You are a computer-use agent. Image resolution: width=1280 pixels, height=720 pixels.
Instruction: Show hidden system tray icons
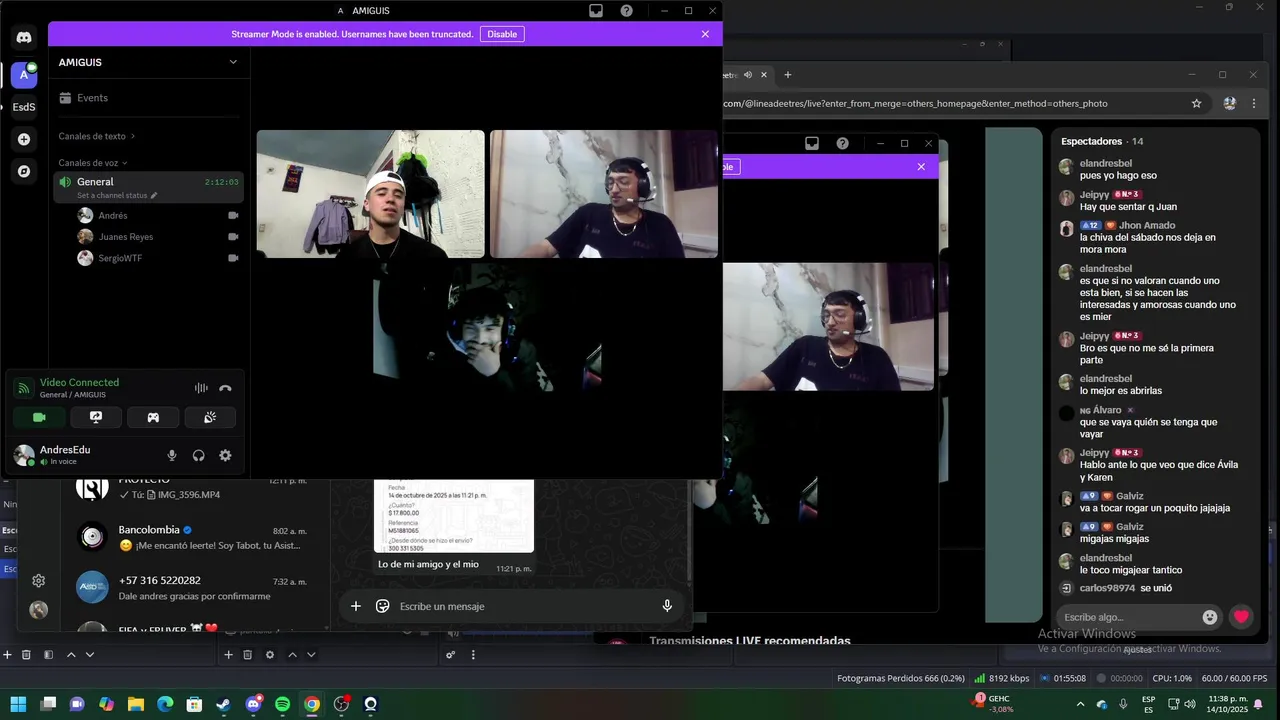click(x=1080, y=704)
